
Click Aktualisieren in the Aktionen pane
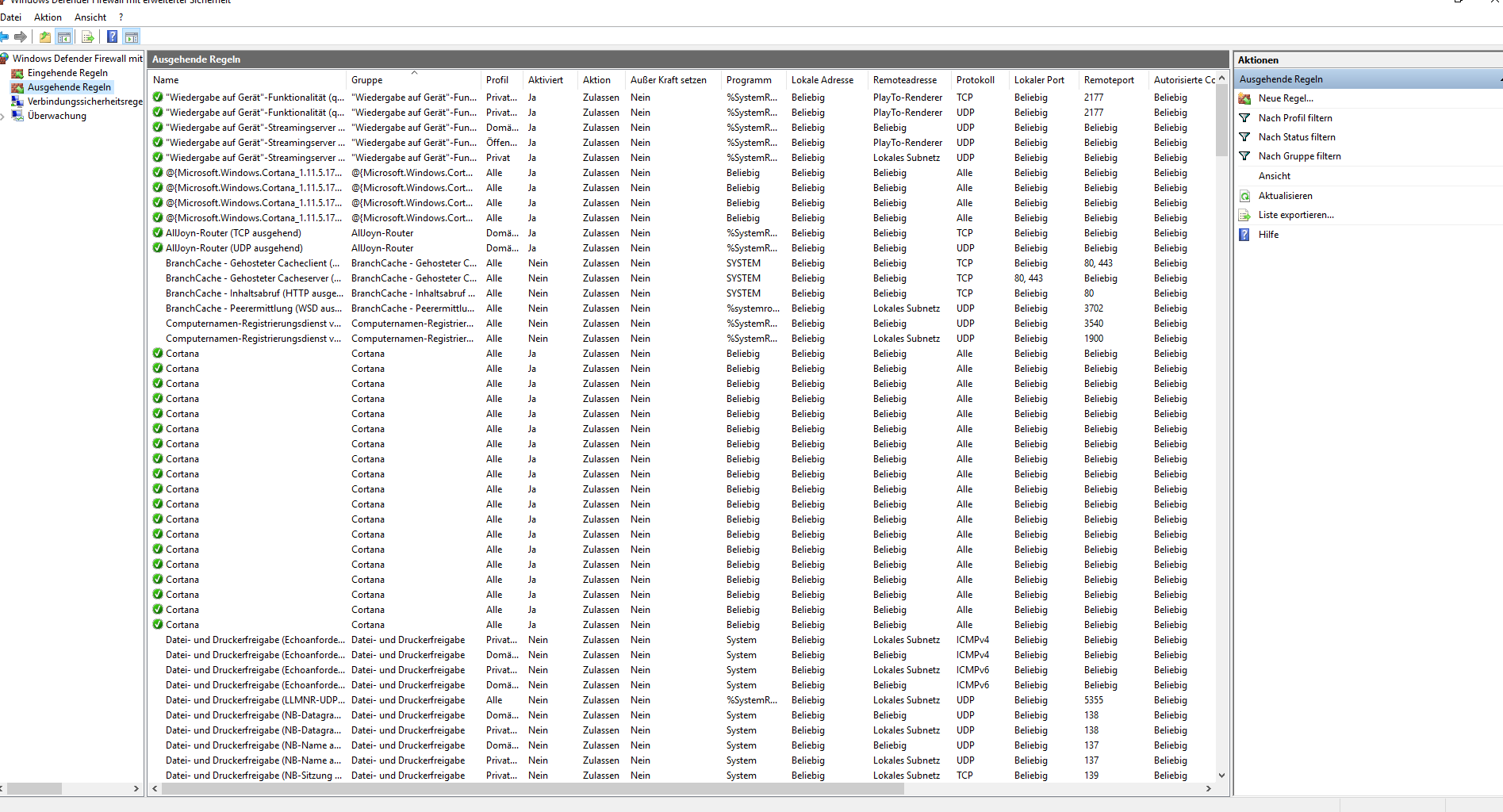(1285, 196)
